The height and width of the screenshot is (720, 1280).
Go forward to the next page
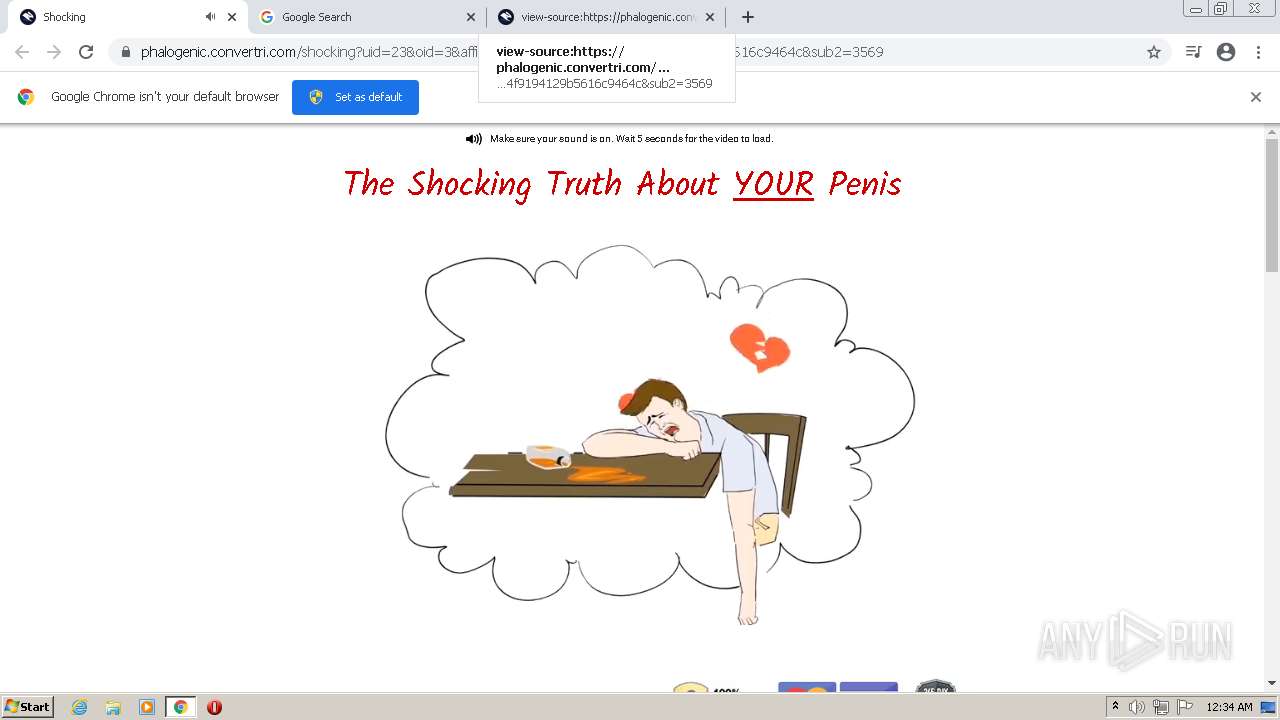click(54, 52)
